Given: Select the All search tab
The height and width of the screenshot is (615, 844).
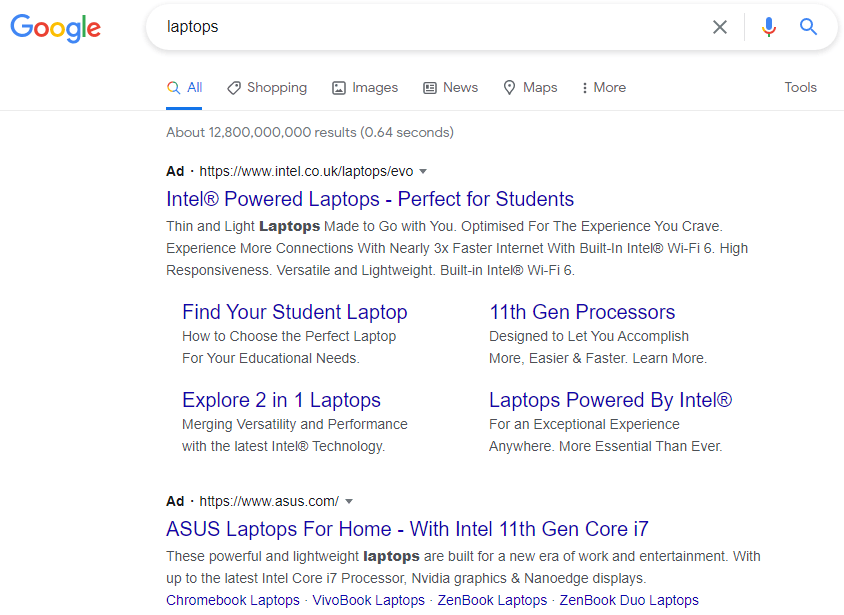Looking at the screenshot, I should [184, 87].
